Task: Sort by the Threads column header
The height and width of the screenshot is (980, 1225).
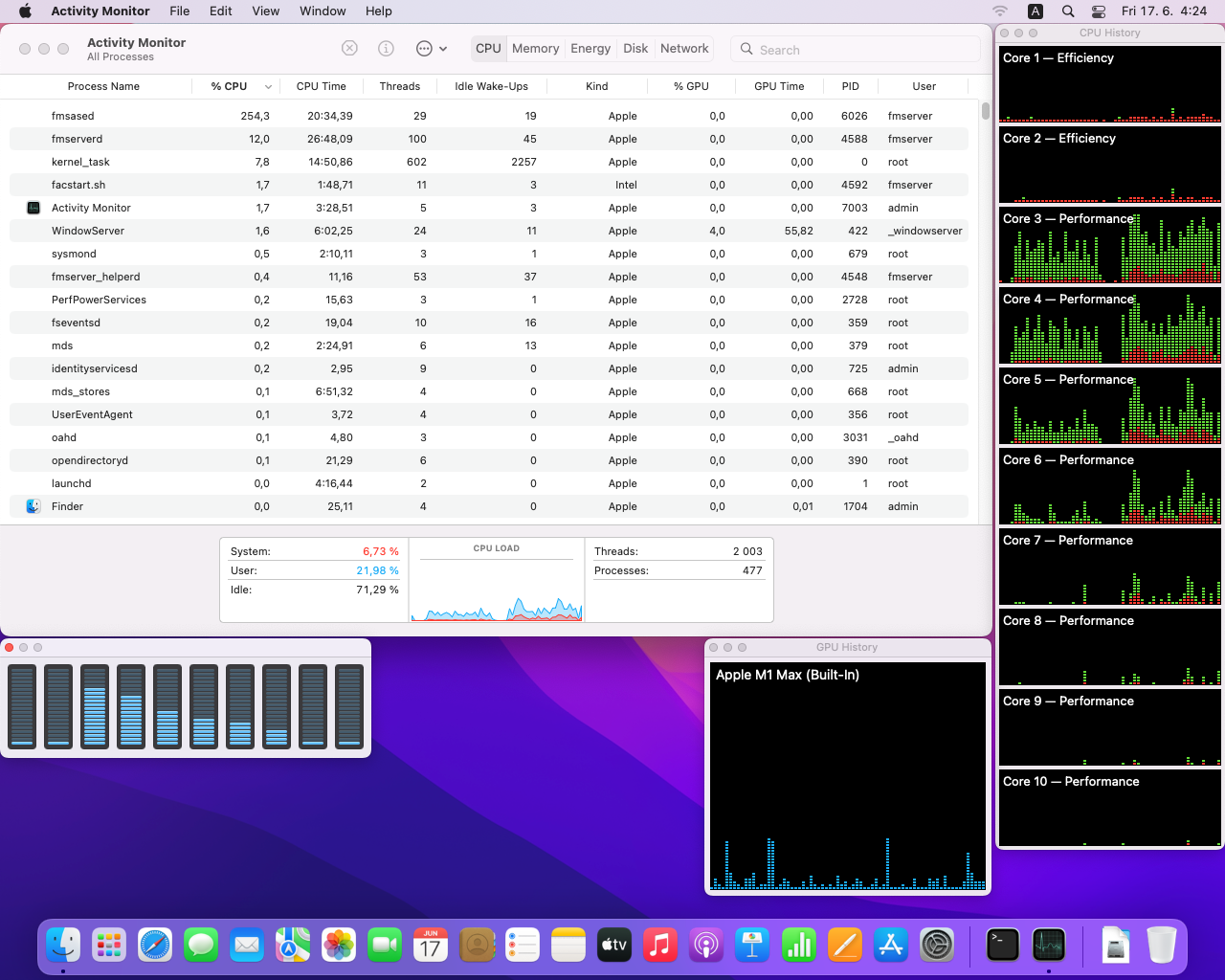Action: pos(399,86)
